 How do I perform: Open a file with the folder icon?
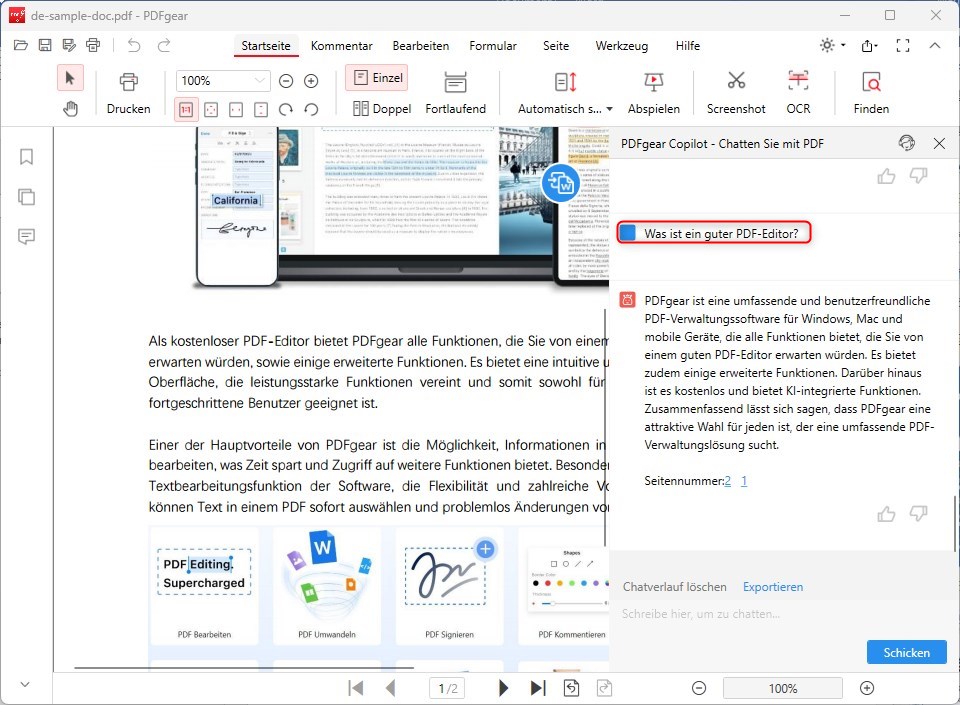21,45
